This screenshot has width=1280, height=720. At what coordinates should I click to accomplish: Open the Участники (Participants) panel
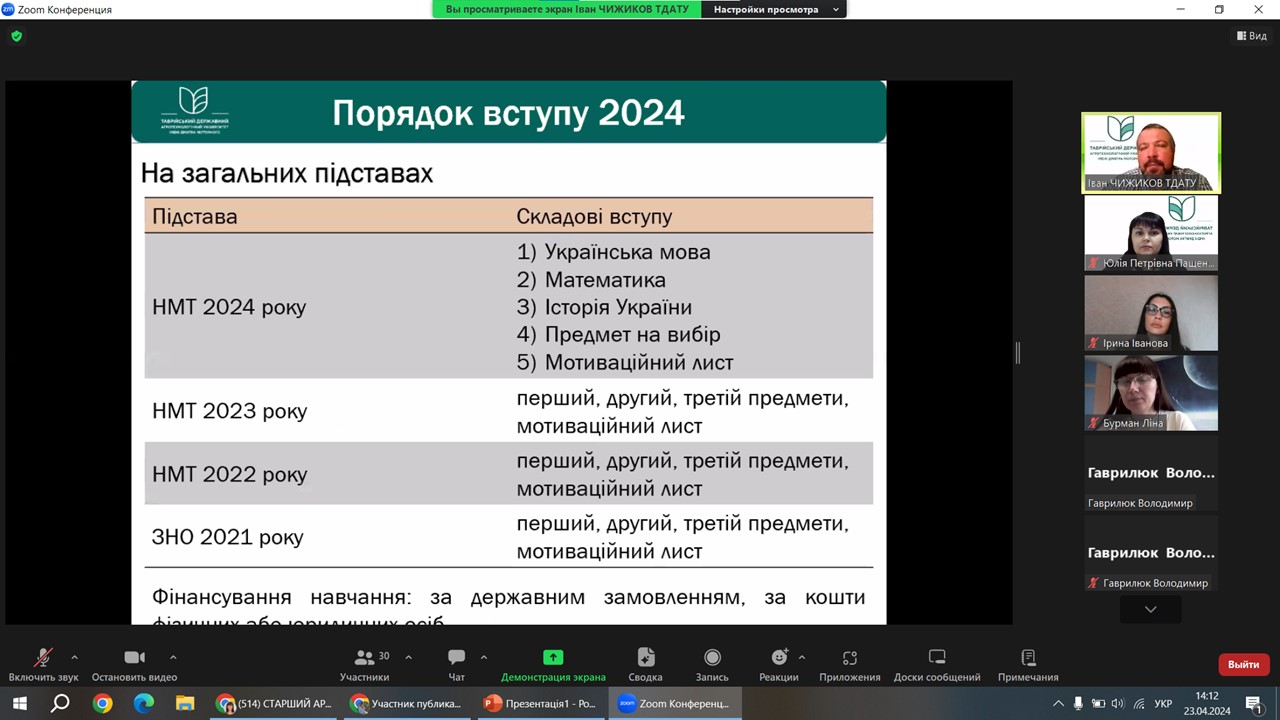coord(365,663)
